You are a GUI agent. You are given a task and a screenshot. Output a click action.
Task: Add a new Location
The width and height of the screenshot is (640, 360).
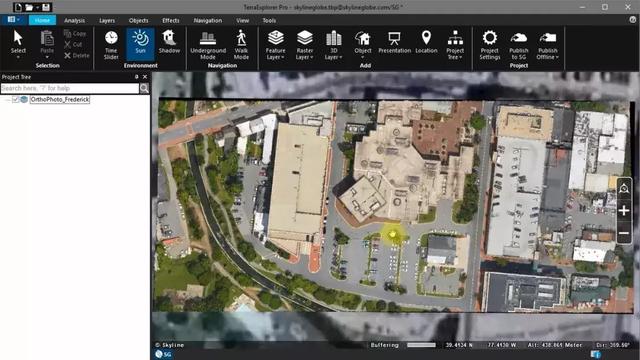pos(426,42)
